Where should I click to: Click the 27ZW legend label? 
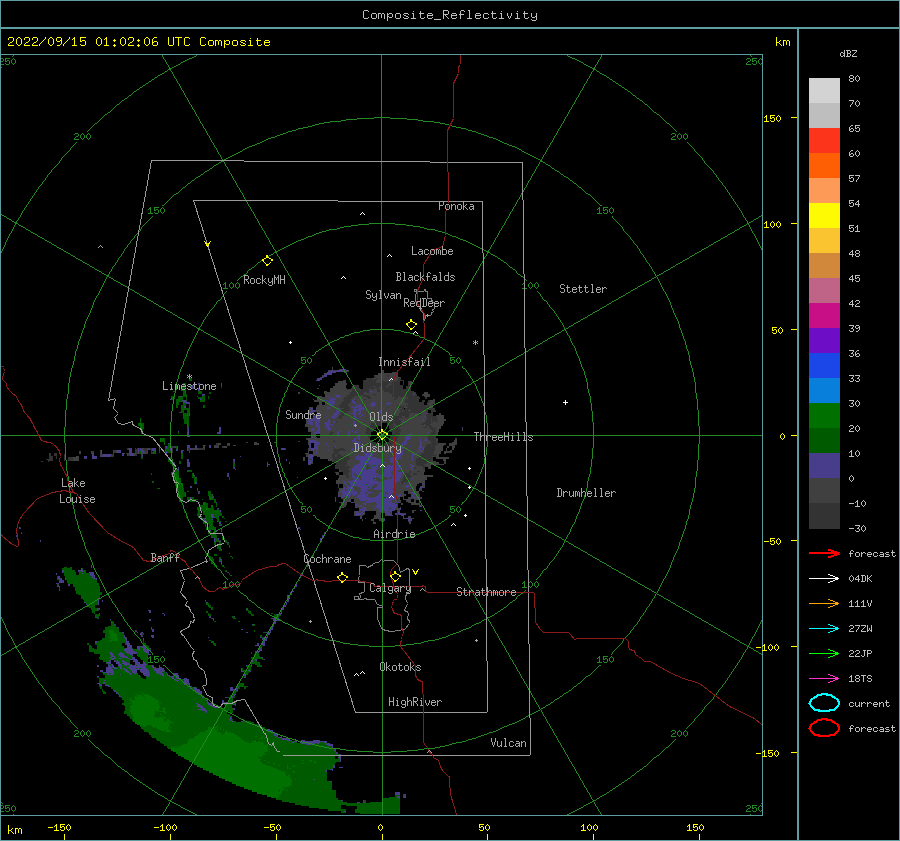tap(860, 629)
